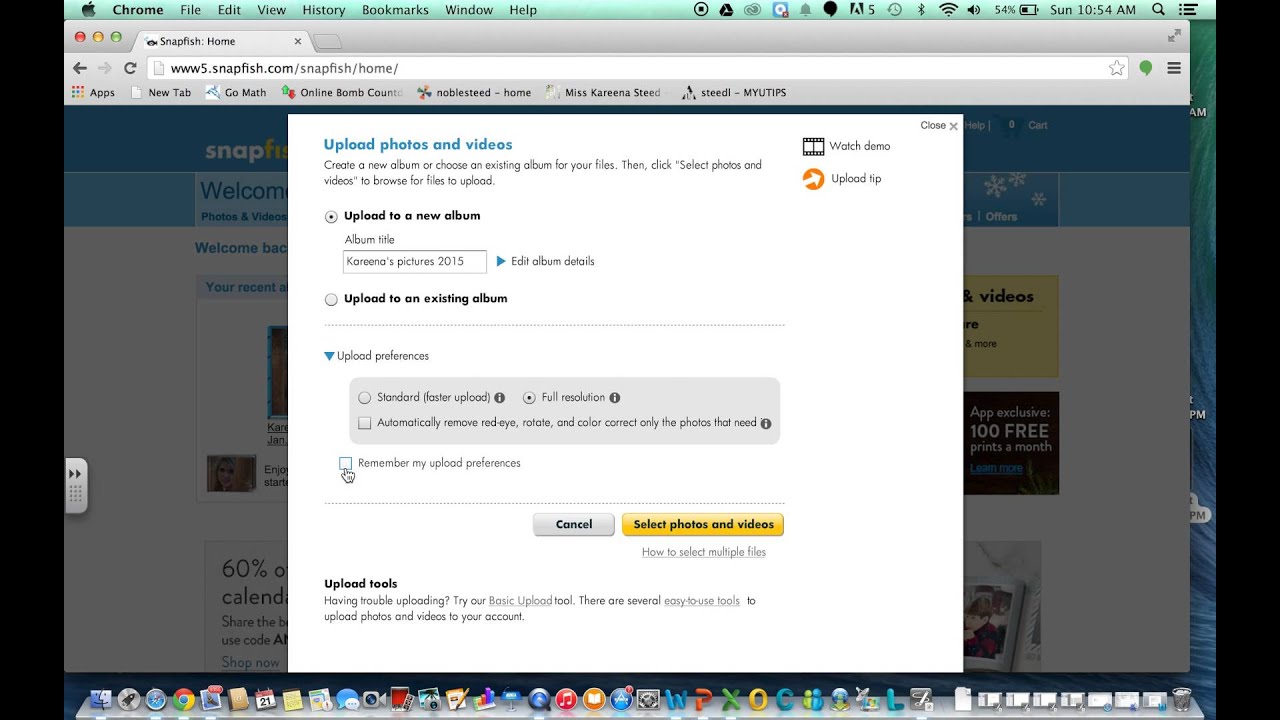The height and width of the screenshot is (720, 1280).
Task: Expand Edit album details
Action: click(546, 261)
